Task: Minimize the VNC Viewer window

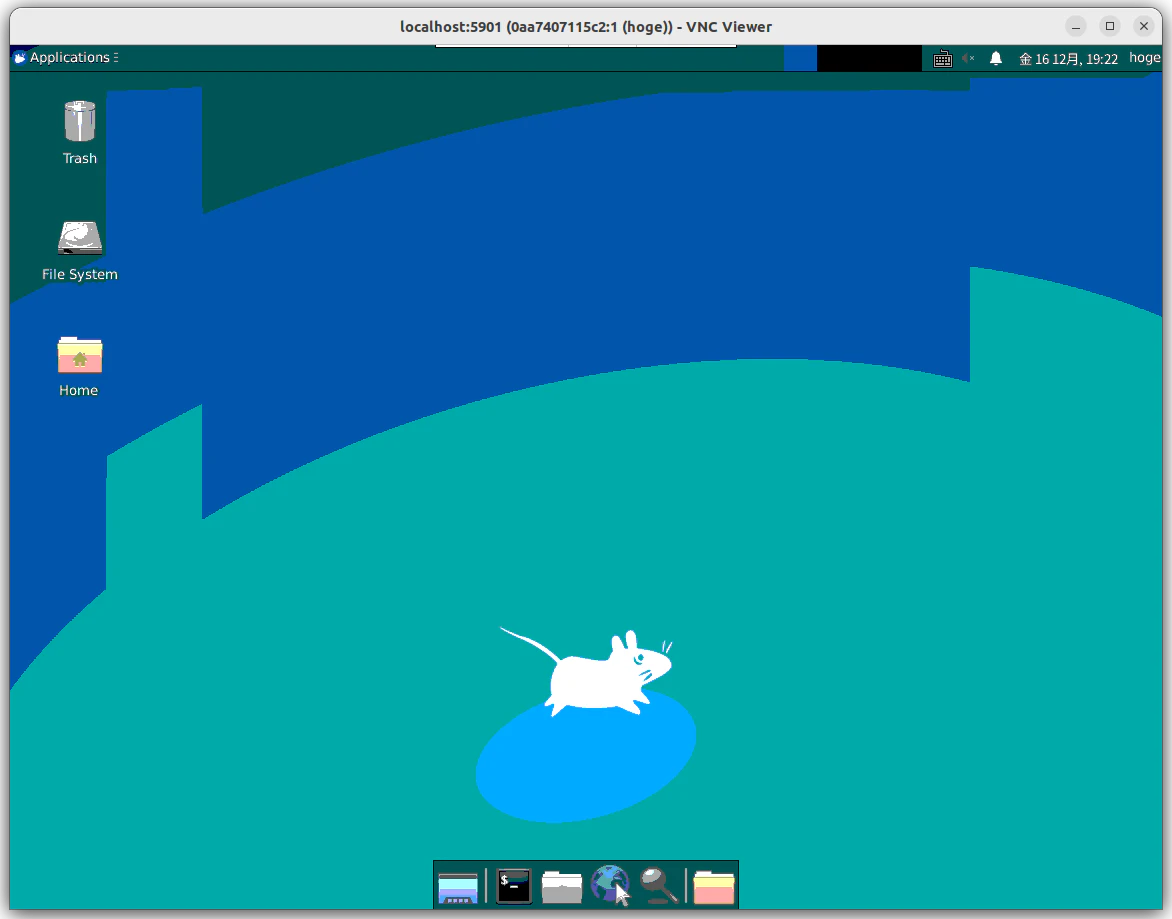Action: click(1076, 26)
